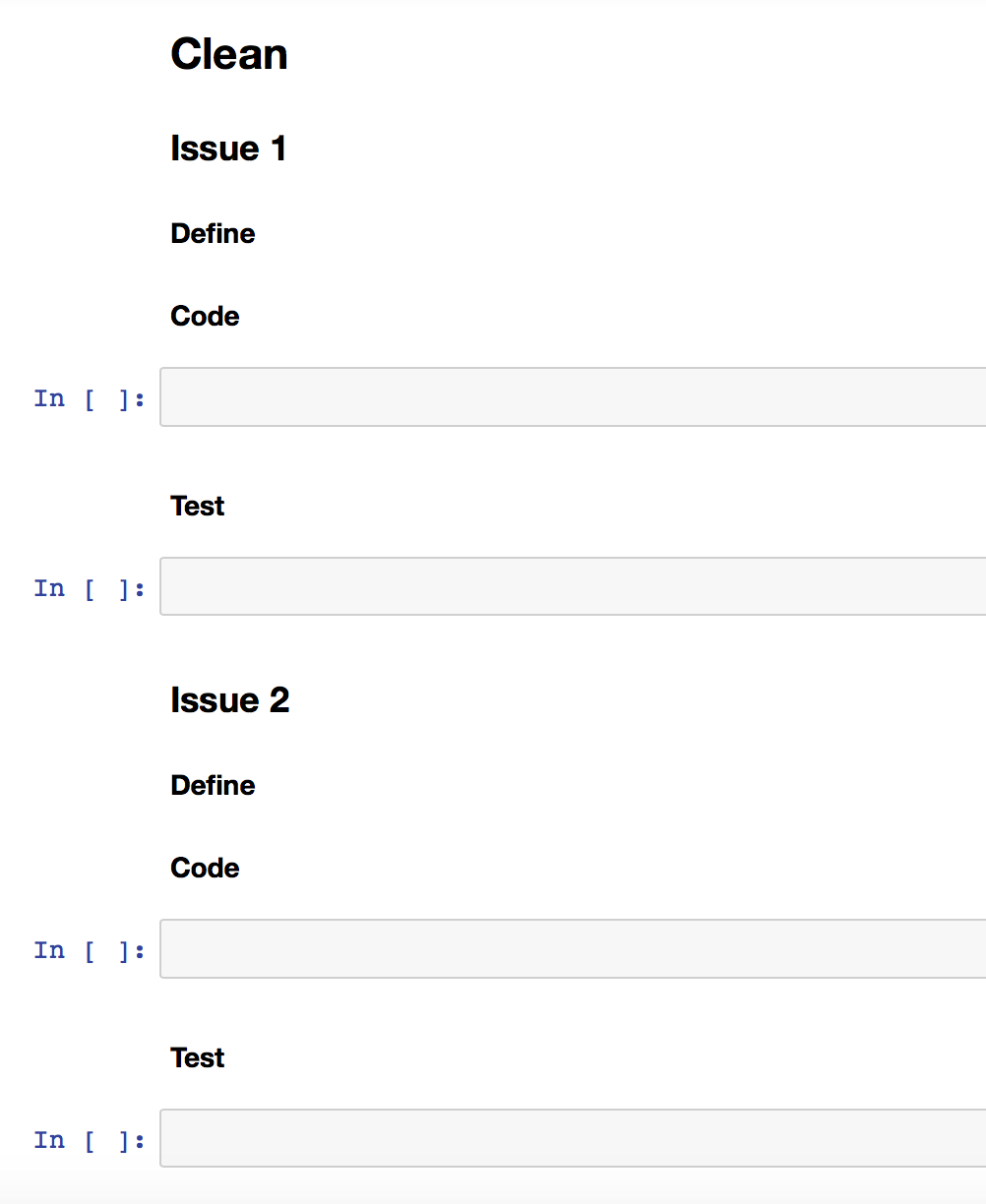Click Test heading under Issue 1
Image resolution: width=986 pixels, height=1204 pixels.
pyautogui.click(x=198, y=507)
